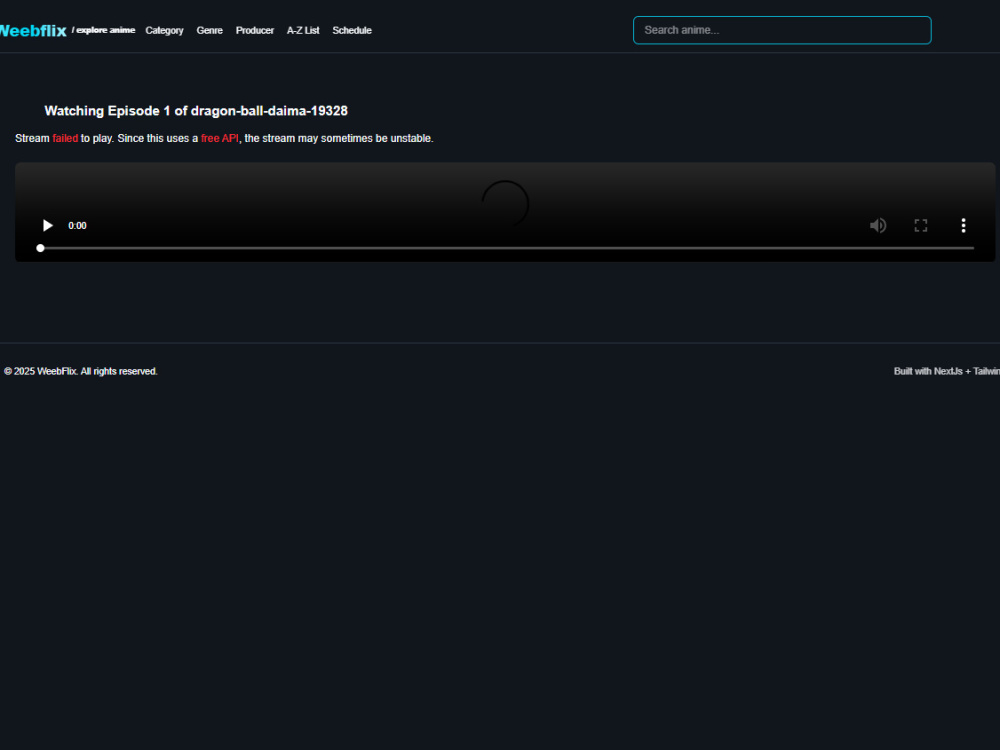The image size is (1000, 750).
Task: Open the Genre menu
Action: (x=209, y=31)
